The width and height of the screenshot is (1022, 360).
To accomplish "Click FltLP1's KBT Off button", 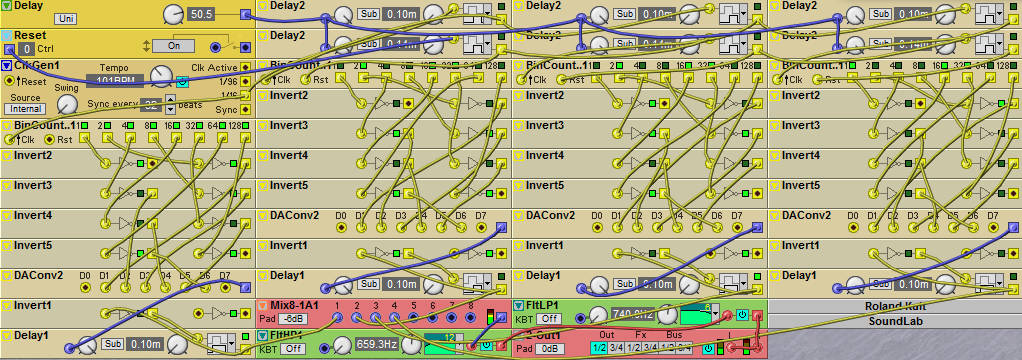I will [x=548, y=319].
